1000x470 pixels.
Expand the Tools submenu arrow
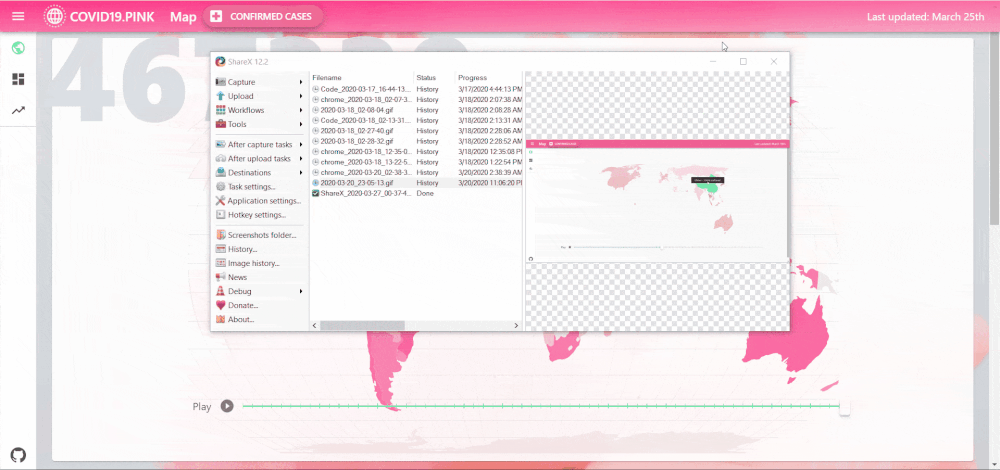point(301,124)
